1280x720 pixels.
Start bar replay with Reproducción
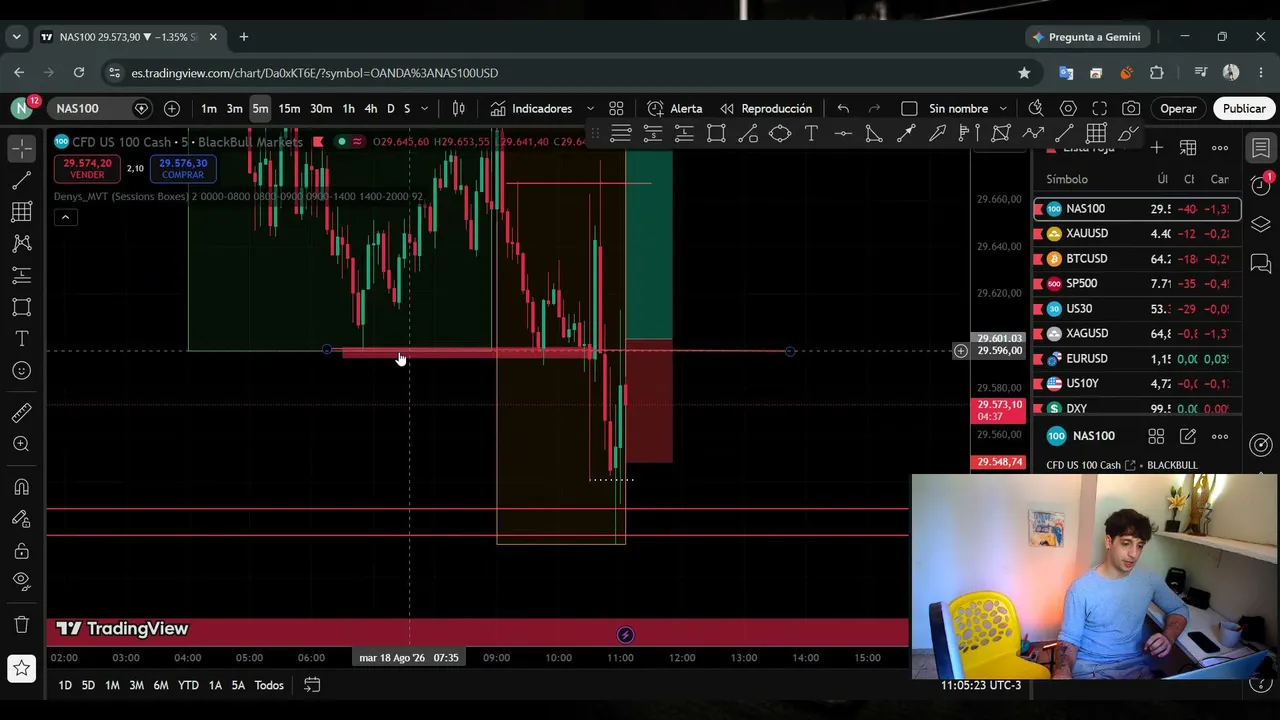766,108
